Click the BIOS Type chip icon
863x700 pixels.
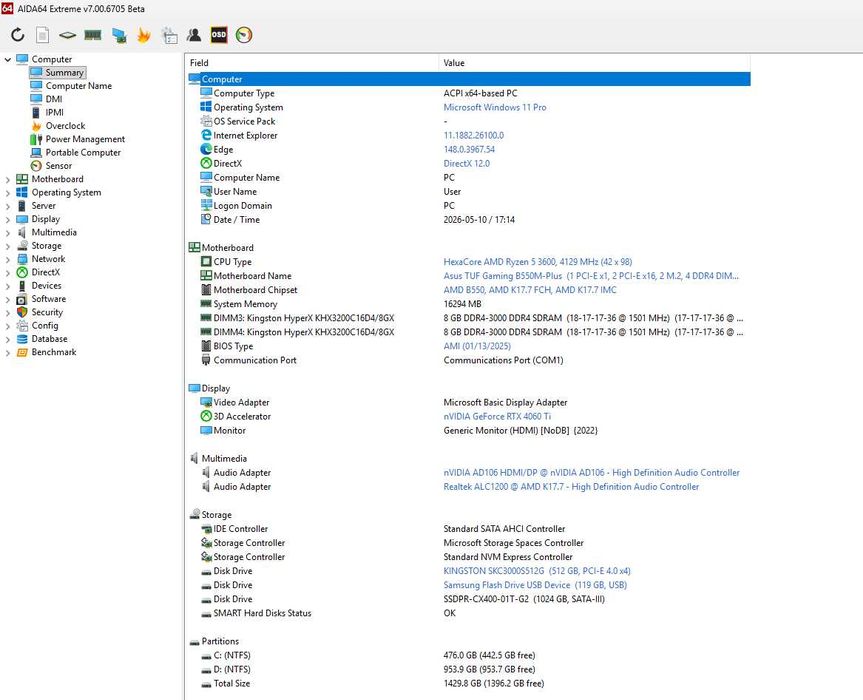coord(206,346)
